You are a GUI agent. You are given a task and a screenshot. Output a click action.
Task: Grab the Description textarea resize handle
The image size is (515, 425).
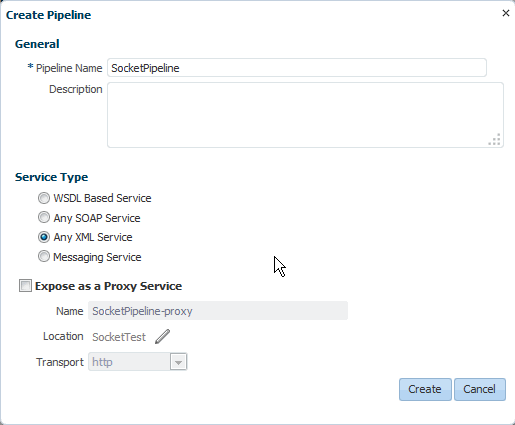[x=495, y=139]
